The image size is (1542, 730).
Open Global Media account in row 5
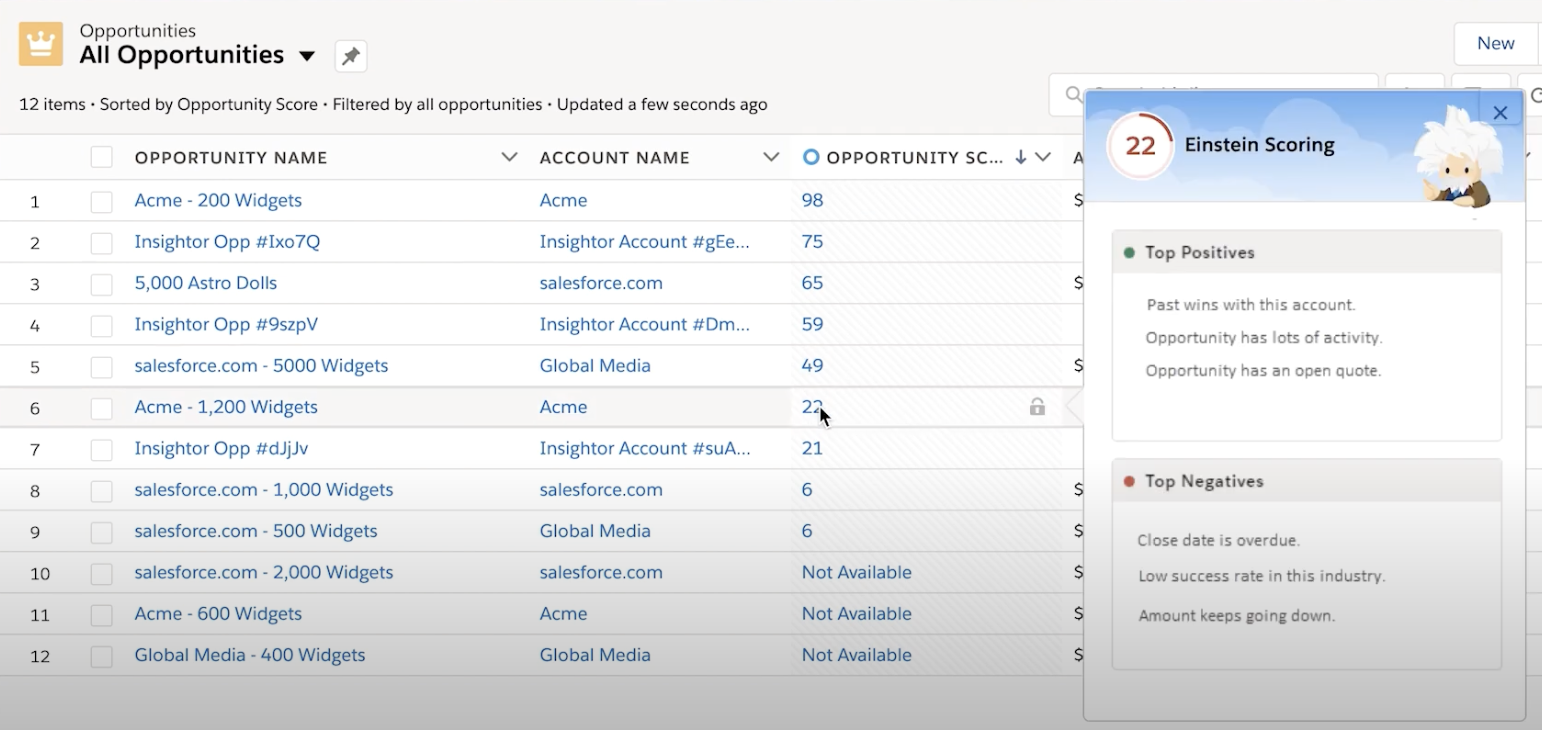click(595, 365)
